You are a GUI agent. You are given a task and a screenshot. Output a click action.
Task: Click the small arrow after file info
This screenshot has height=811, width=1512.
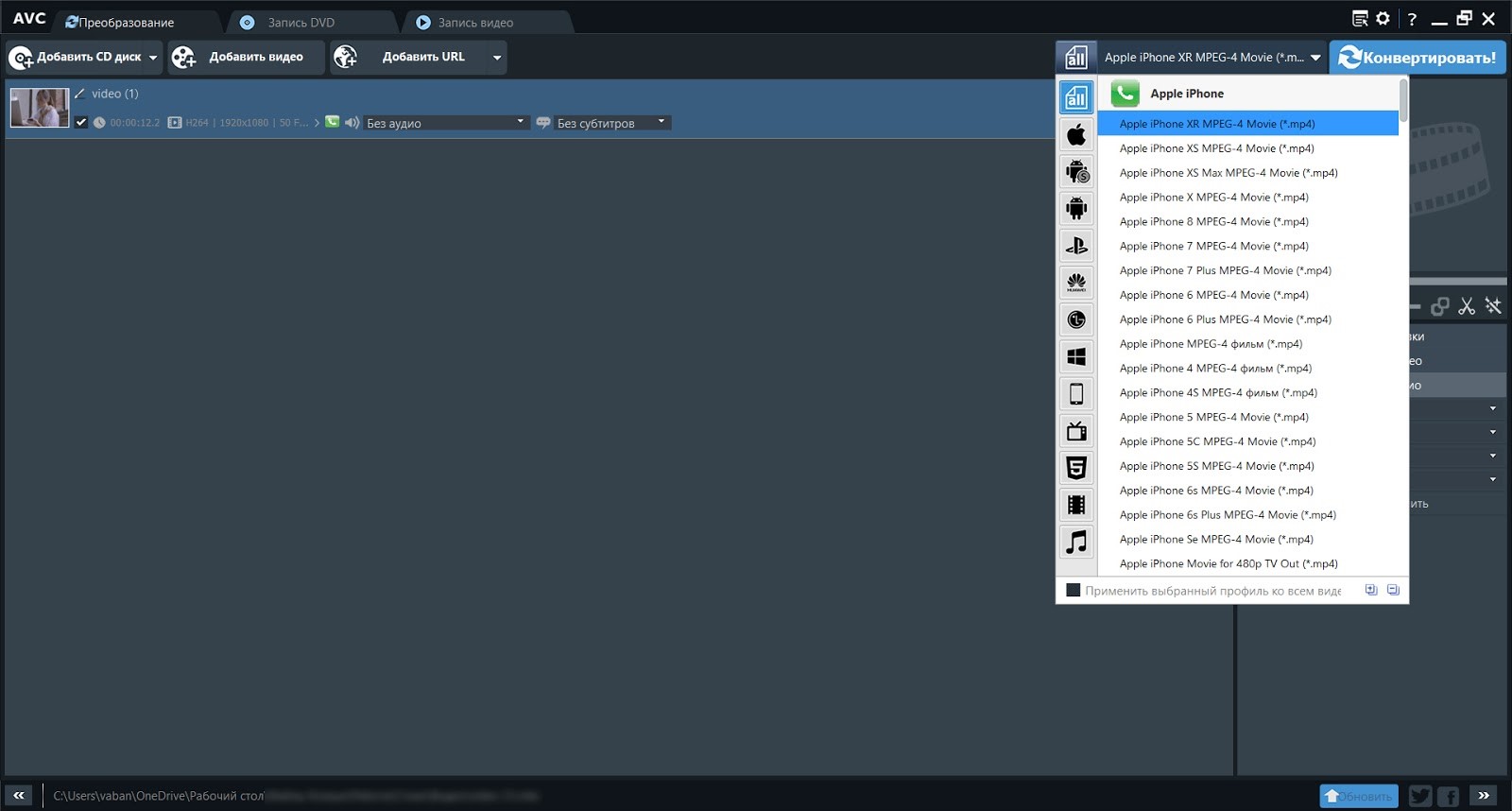pyautogui.click(x=317, y=123)
